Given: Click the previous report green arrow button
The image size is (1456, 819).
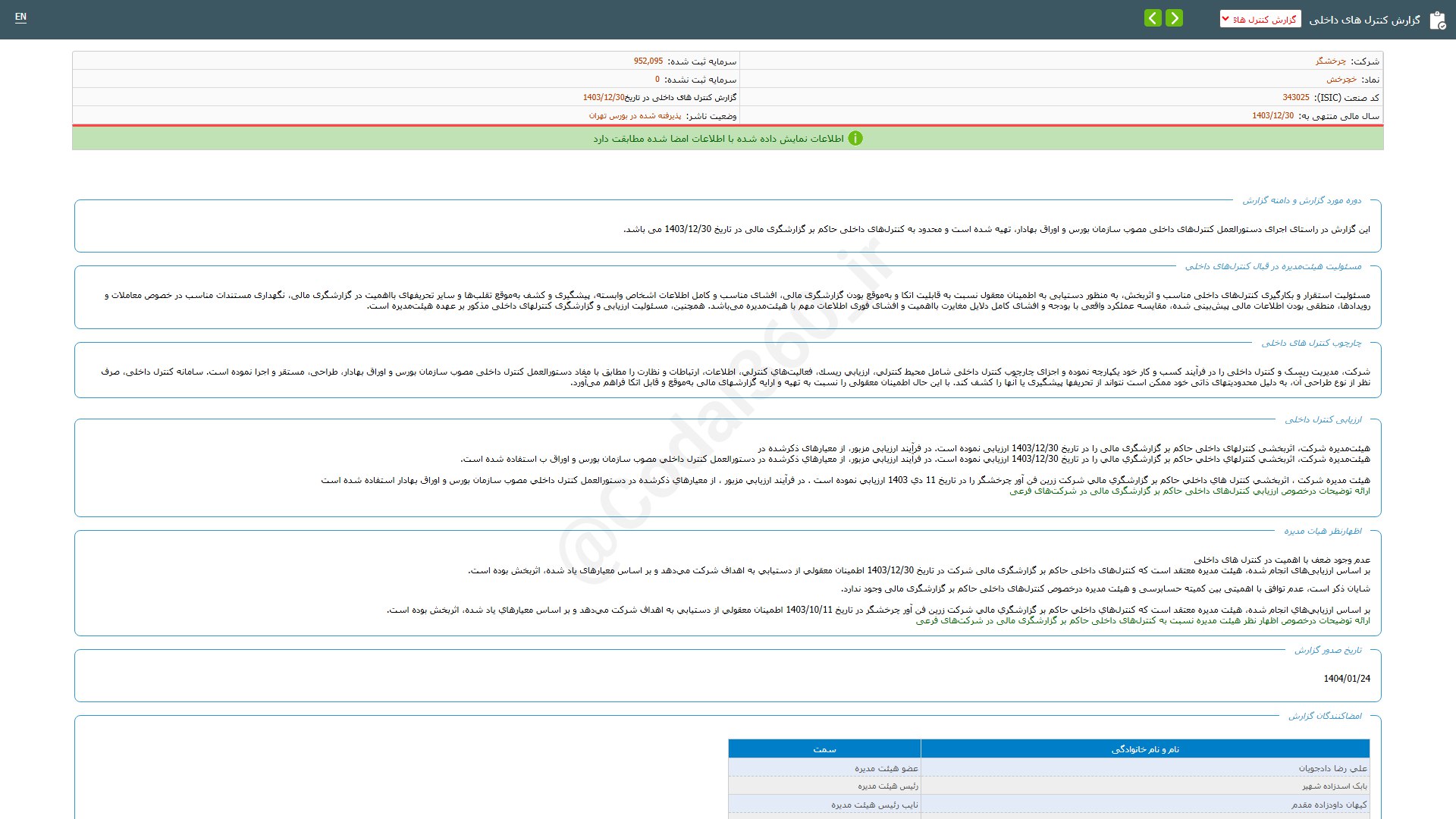Looking at the screenshot, I should click(1153, 18).
